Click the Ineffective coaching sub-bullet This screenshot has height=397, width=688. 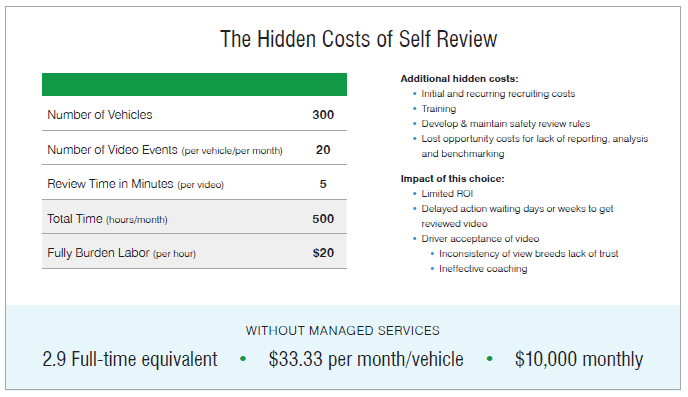coord(483,269)
